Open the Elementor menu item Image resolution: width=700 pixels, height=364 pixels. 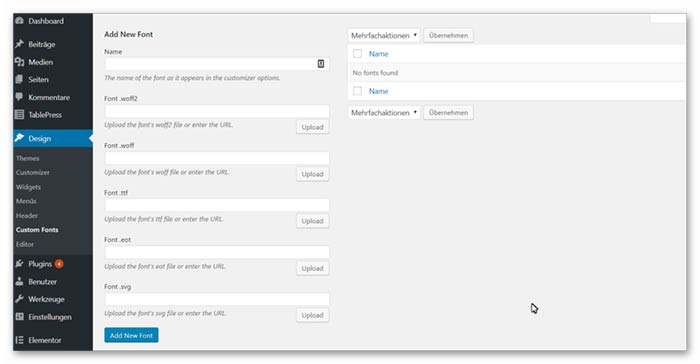[53, 340]
